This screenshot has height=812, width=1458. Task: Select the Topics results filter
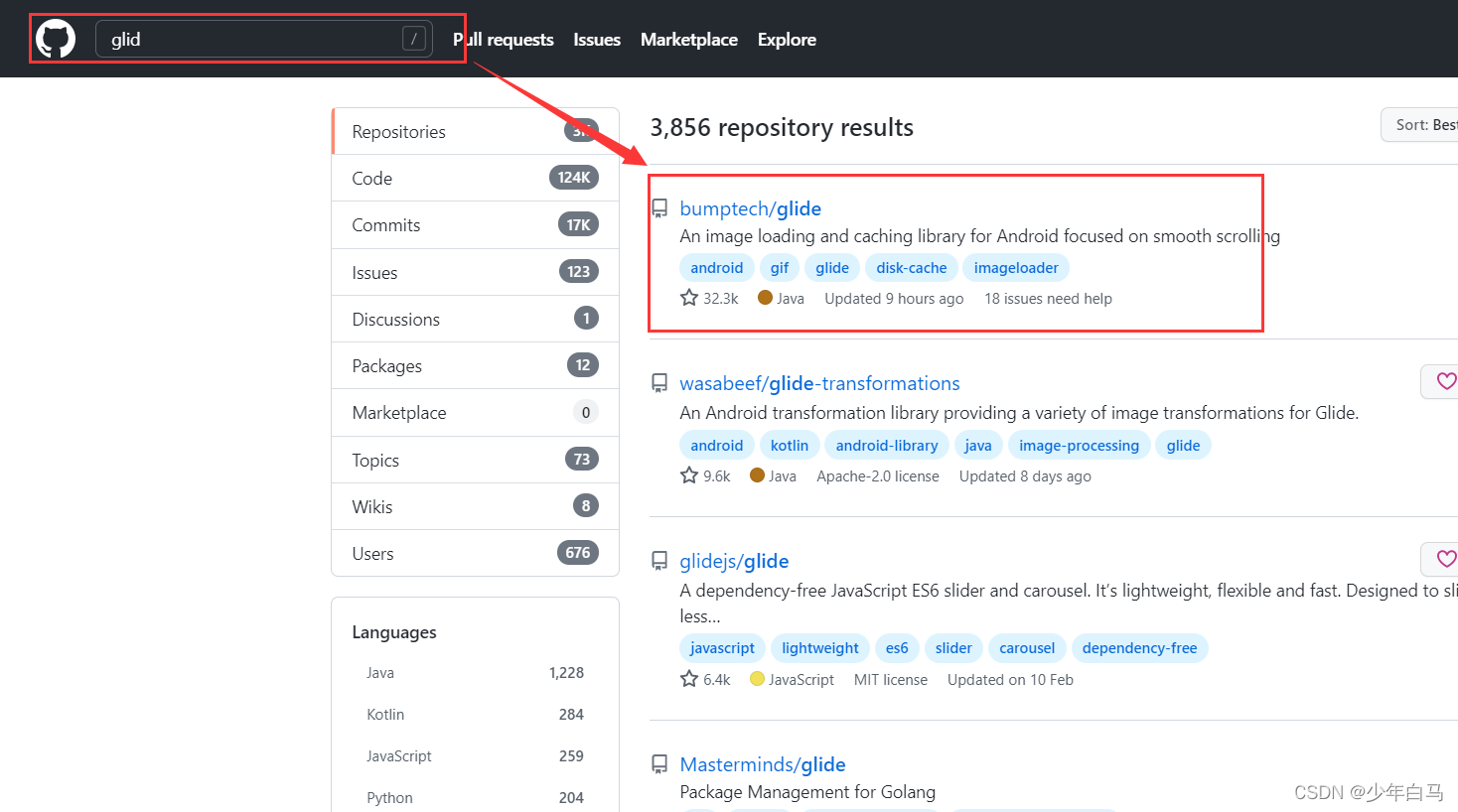tap(476, 461)
